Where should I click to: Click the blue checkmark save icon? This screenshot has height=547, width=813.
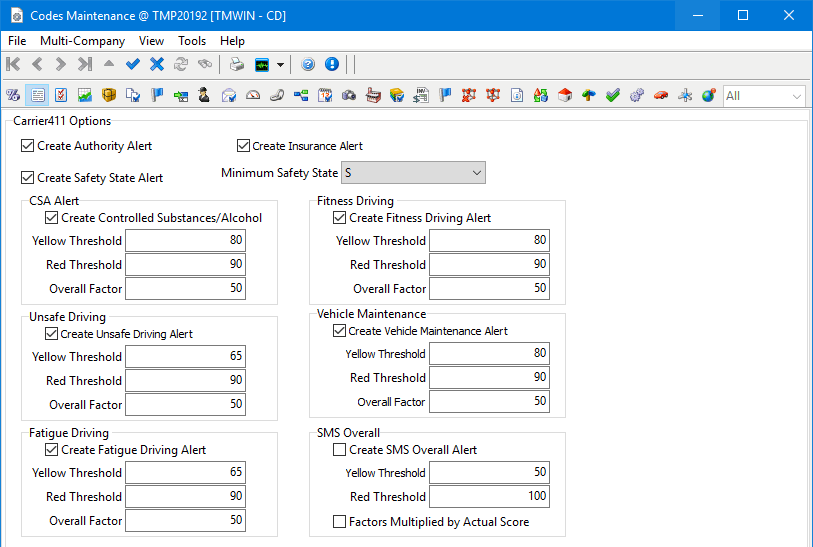133,64
